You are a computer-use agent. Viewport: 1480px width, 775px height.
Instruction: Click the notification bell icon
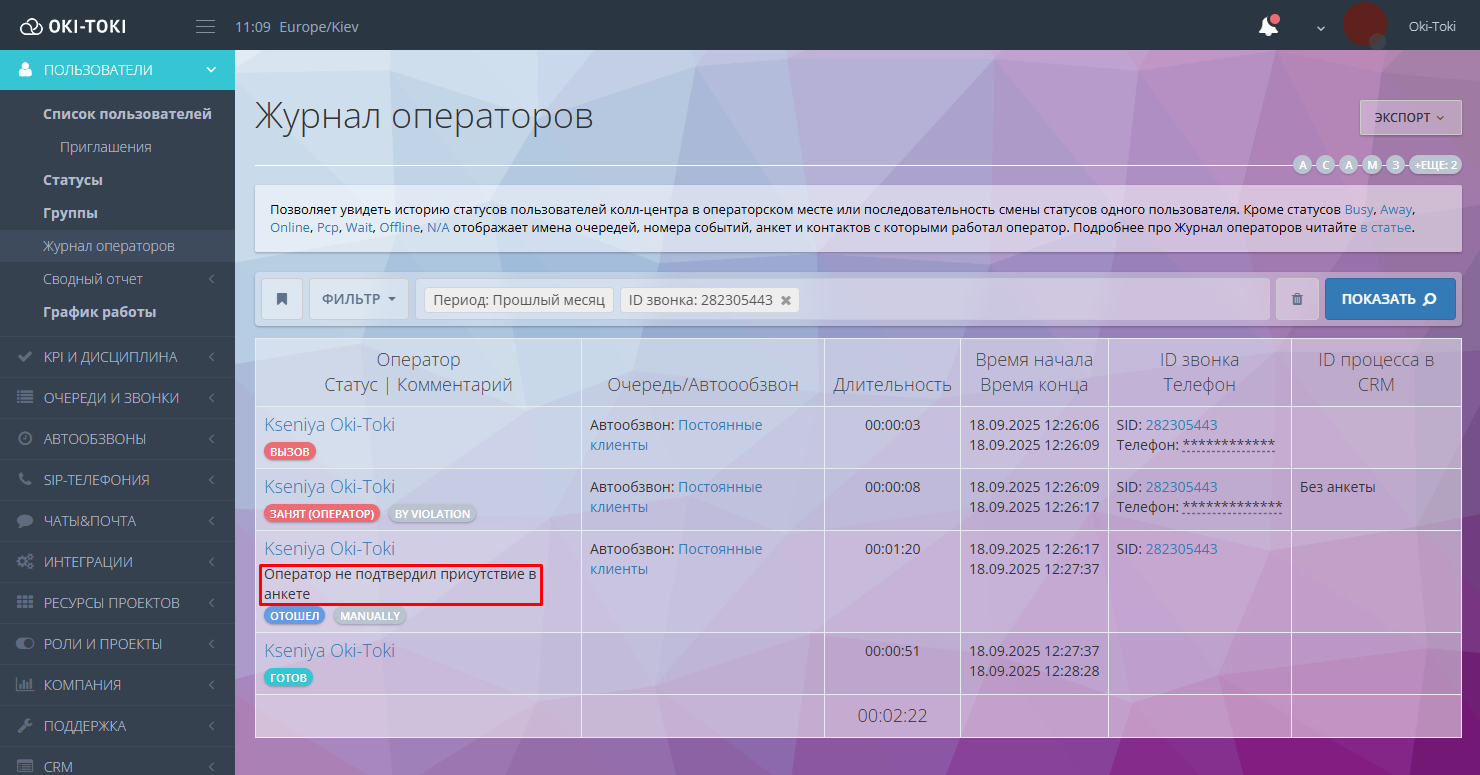1268,27
